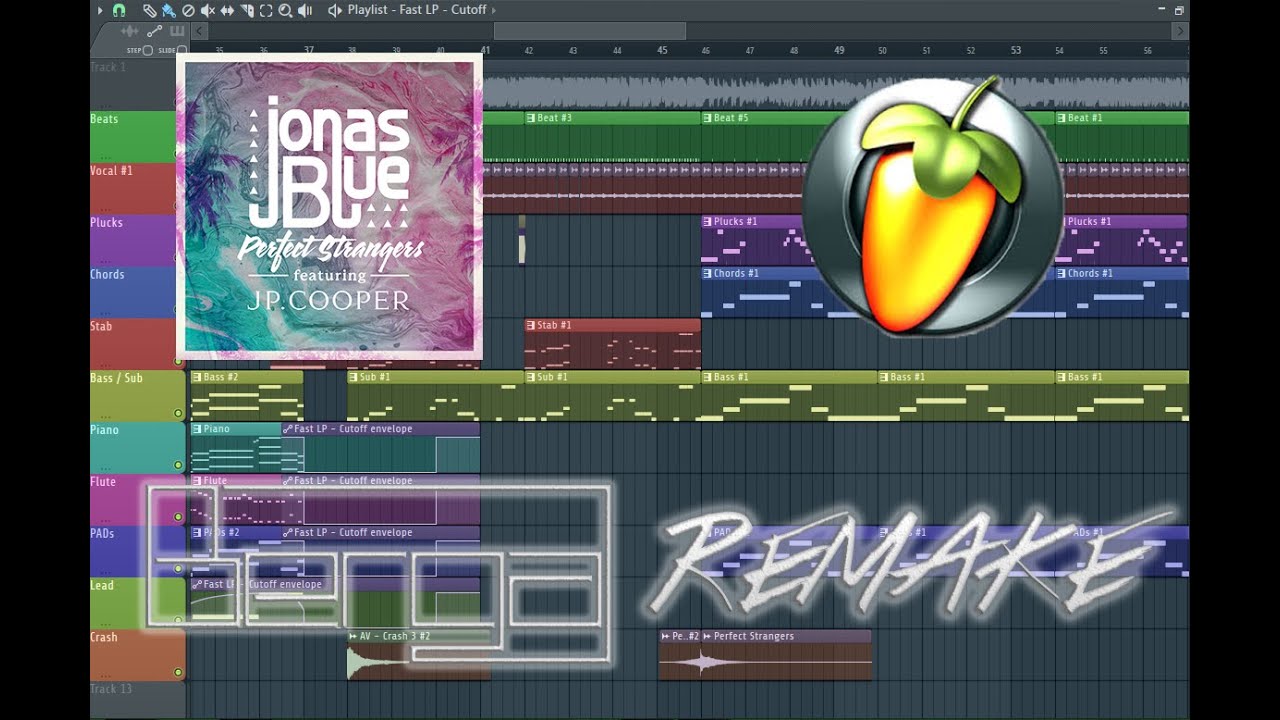Image resolution: width=1280 pixels, height=720 pixels.
Task: Select the Slice tool
Action: (x=247, y=10)
